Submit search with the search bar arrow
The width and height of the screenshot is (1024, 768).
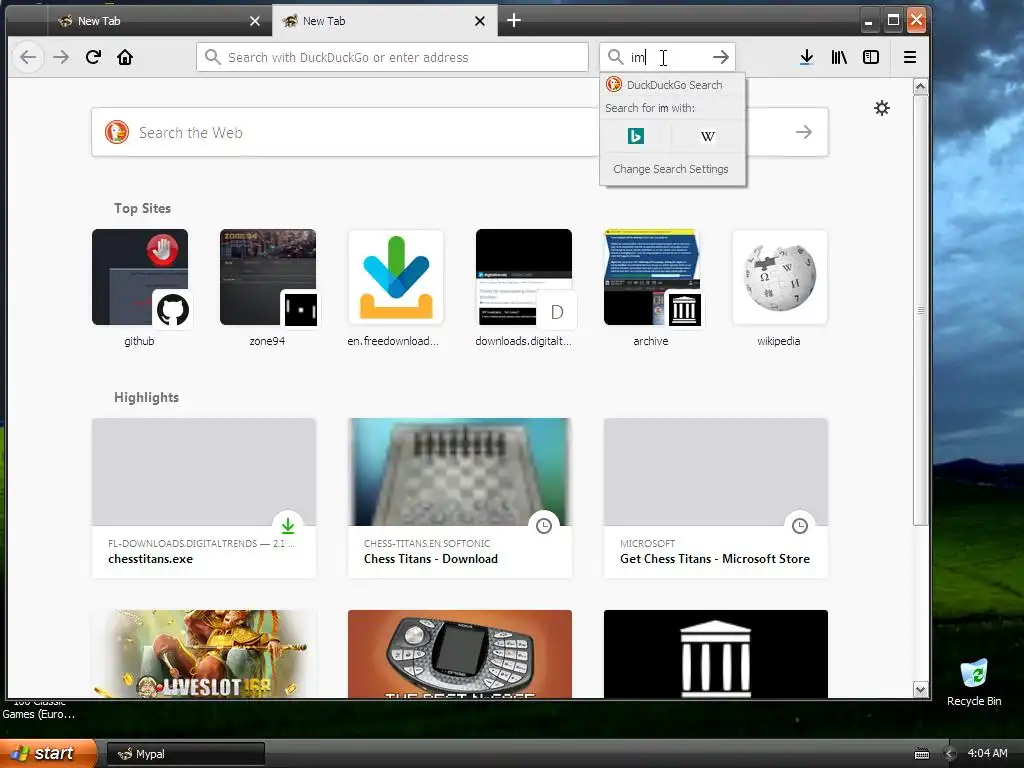[721, 57]
